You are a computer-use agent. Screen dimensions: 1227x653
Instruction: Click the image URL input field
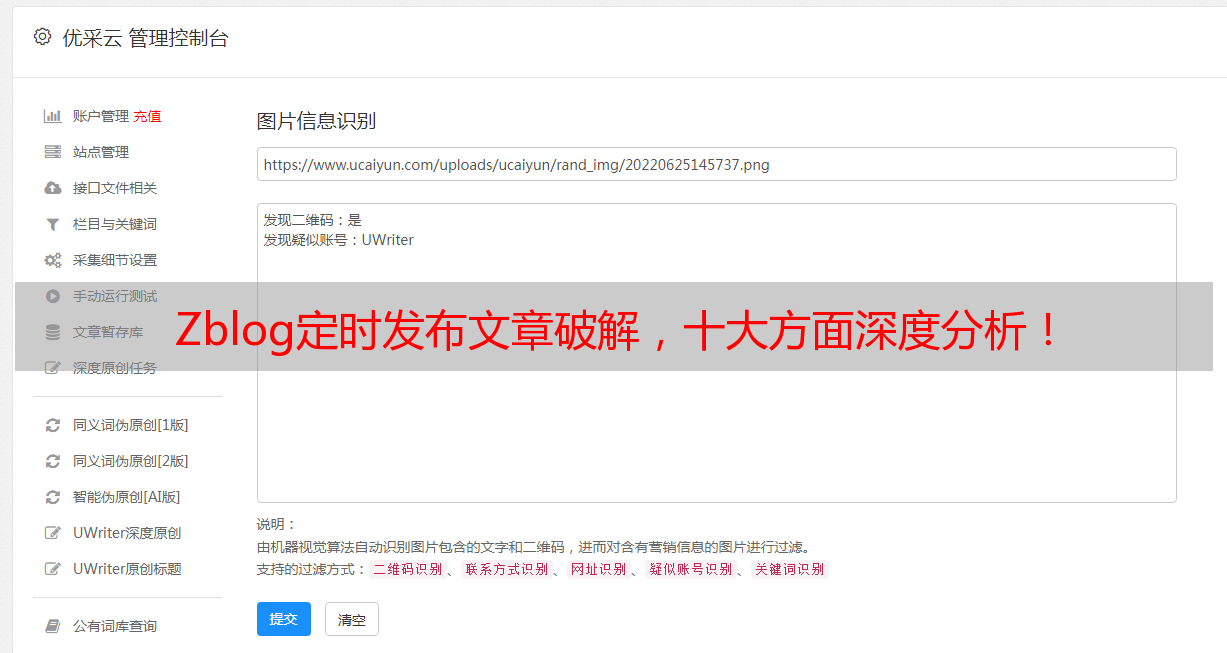[x=716, y=164]
